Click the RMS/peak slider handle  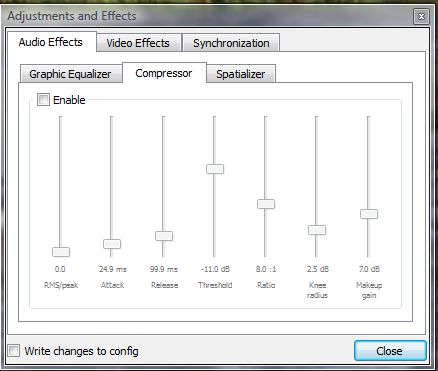[61, 252]
